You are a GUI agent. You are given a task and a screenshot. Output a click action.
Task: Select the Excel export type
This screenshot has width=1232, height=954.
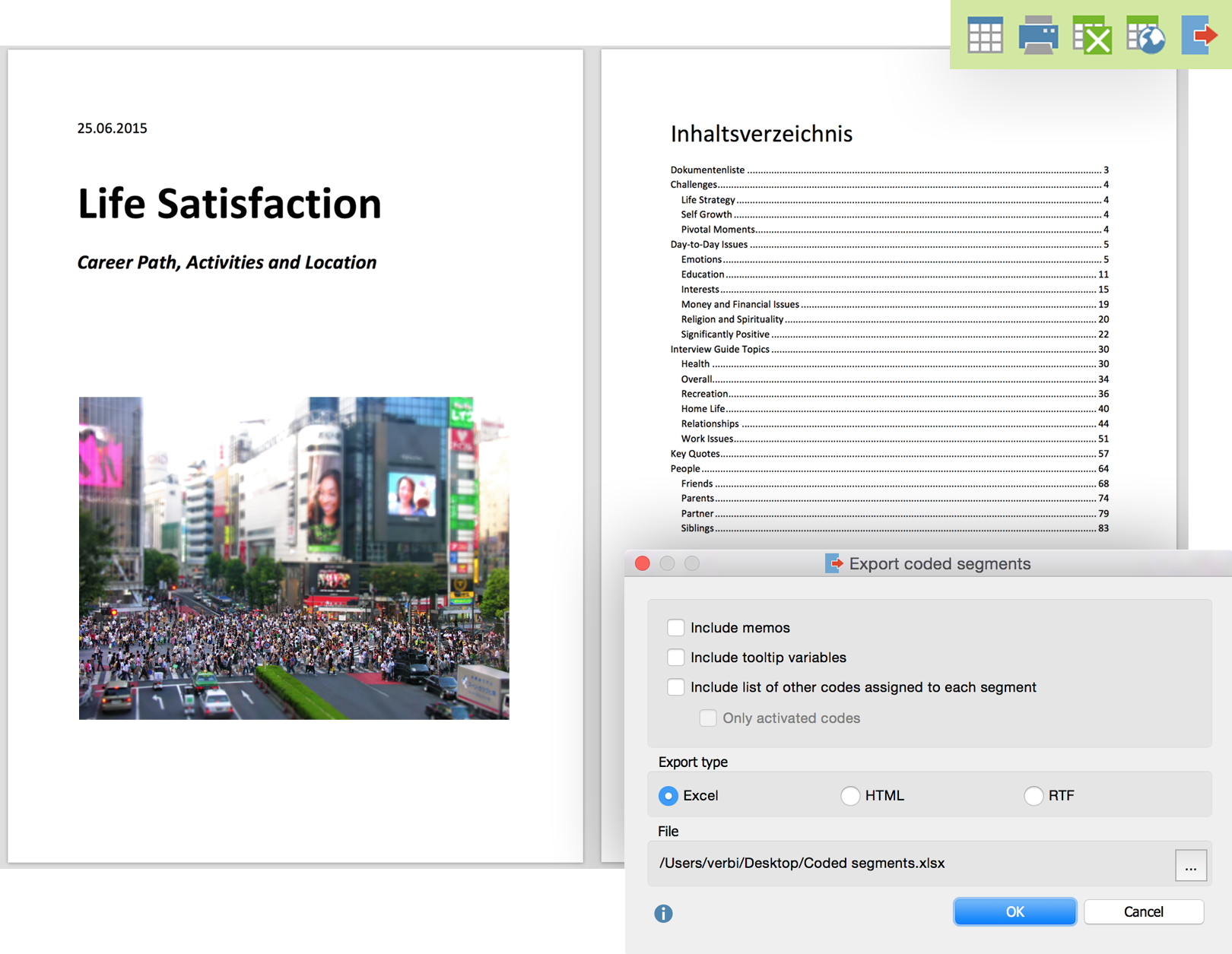[x=668, y=795]
